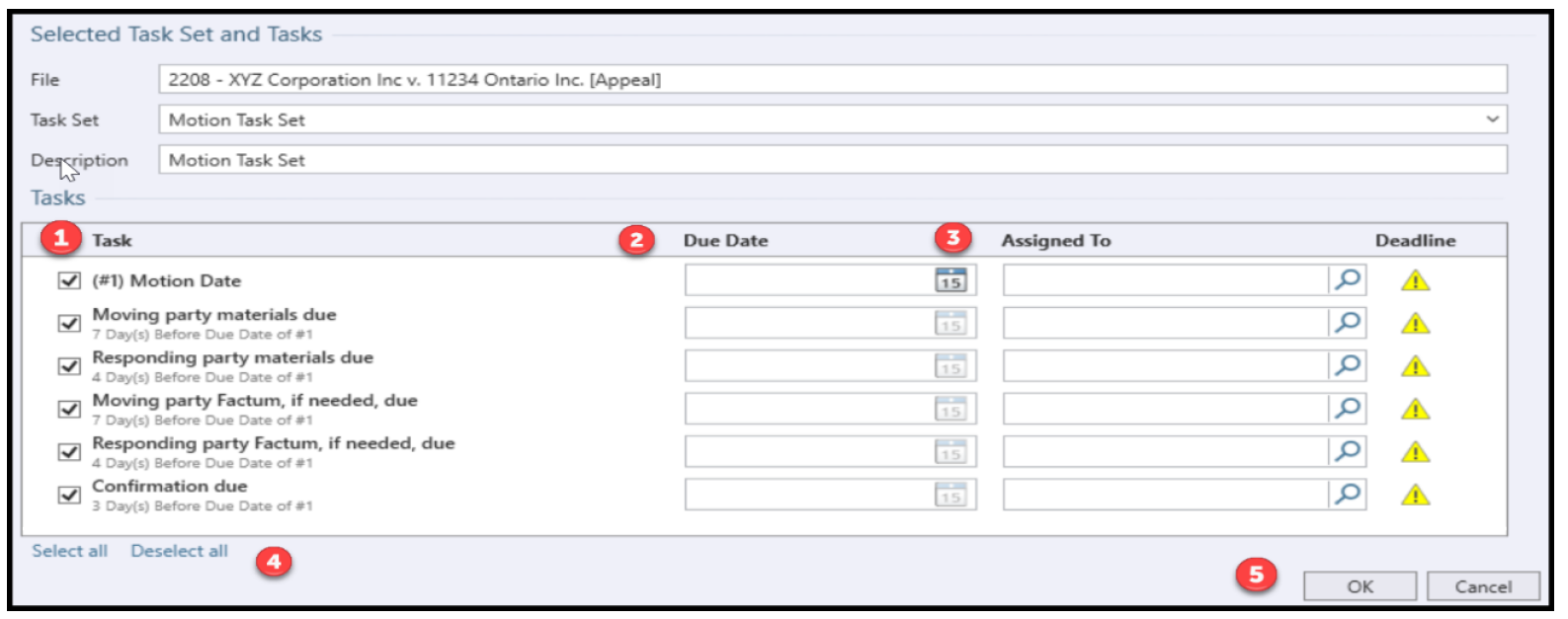Select the '(#1) Motion Date' task label
This screenshot has height=619, width=1568.
point(166,280)
